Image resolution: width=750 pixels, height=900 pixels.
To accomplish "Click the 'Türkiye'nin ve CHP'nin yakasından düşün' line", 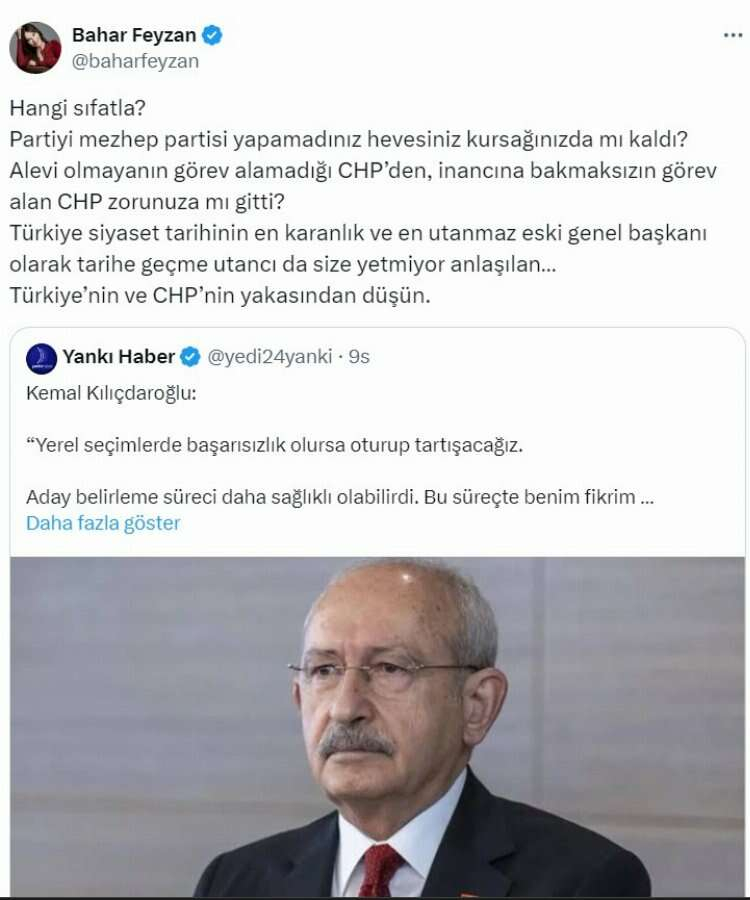I will coord(220,295).
